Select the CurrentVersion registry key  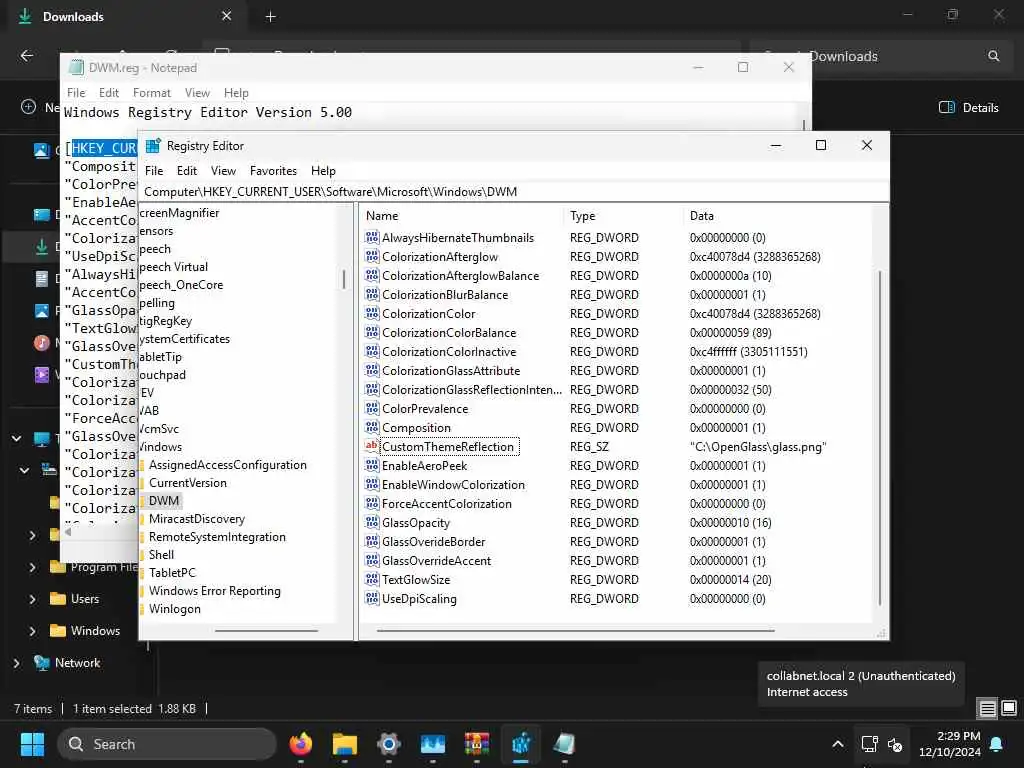coord(187,483)
